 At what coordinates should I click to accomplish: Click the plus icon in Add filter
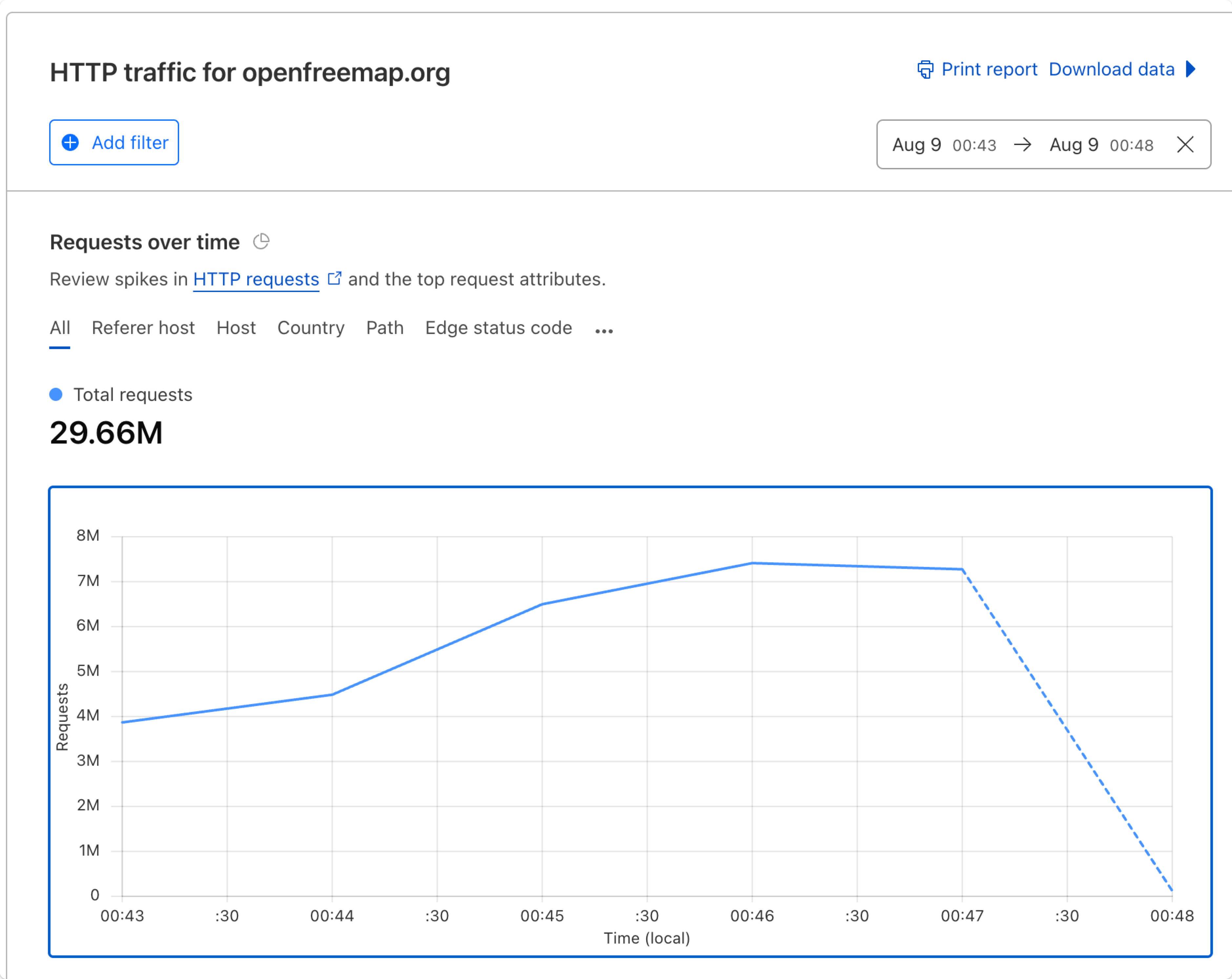click(x=70, y=142)
